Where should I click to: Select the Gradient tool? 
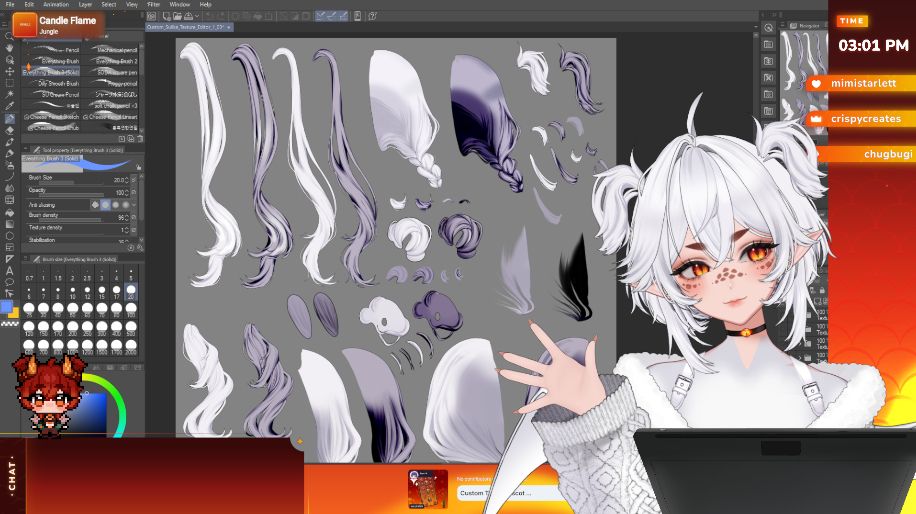click(9, 224)
